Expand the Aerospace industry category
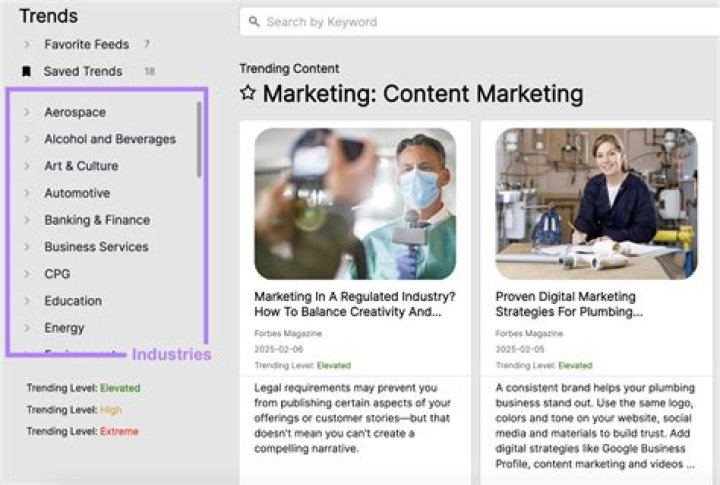The width and height of the screenshot is (720, 485). pyautogui.click(x=27, y=113)
